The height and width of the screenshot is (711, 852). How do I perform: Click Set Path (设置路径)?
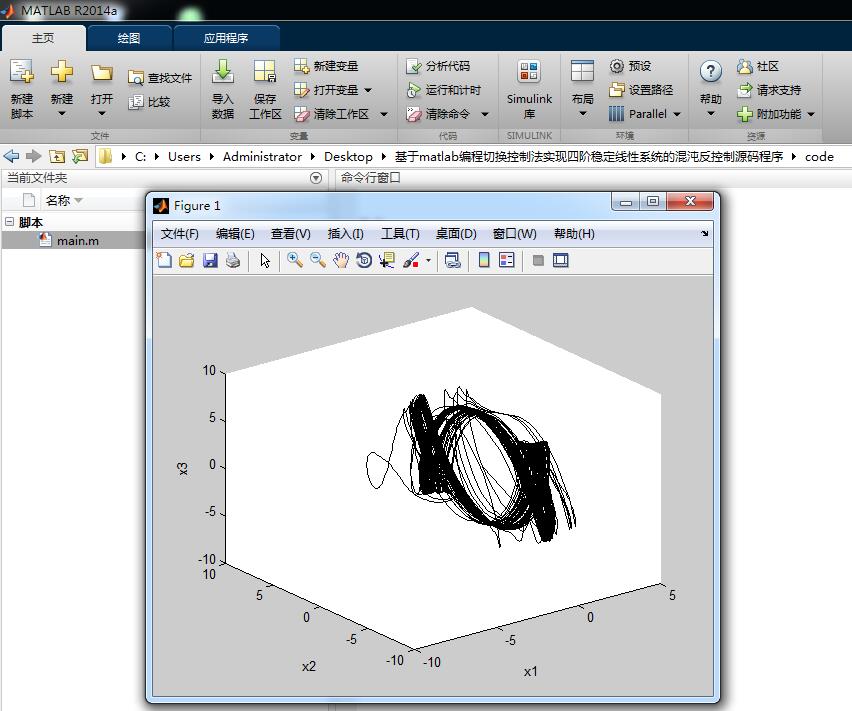tap(641, 90)
